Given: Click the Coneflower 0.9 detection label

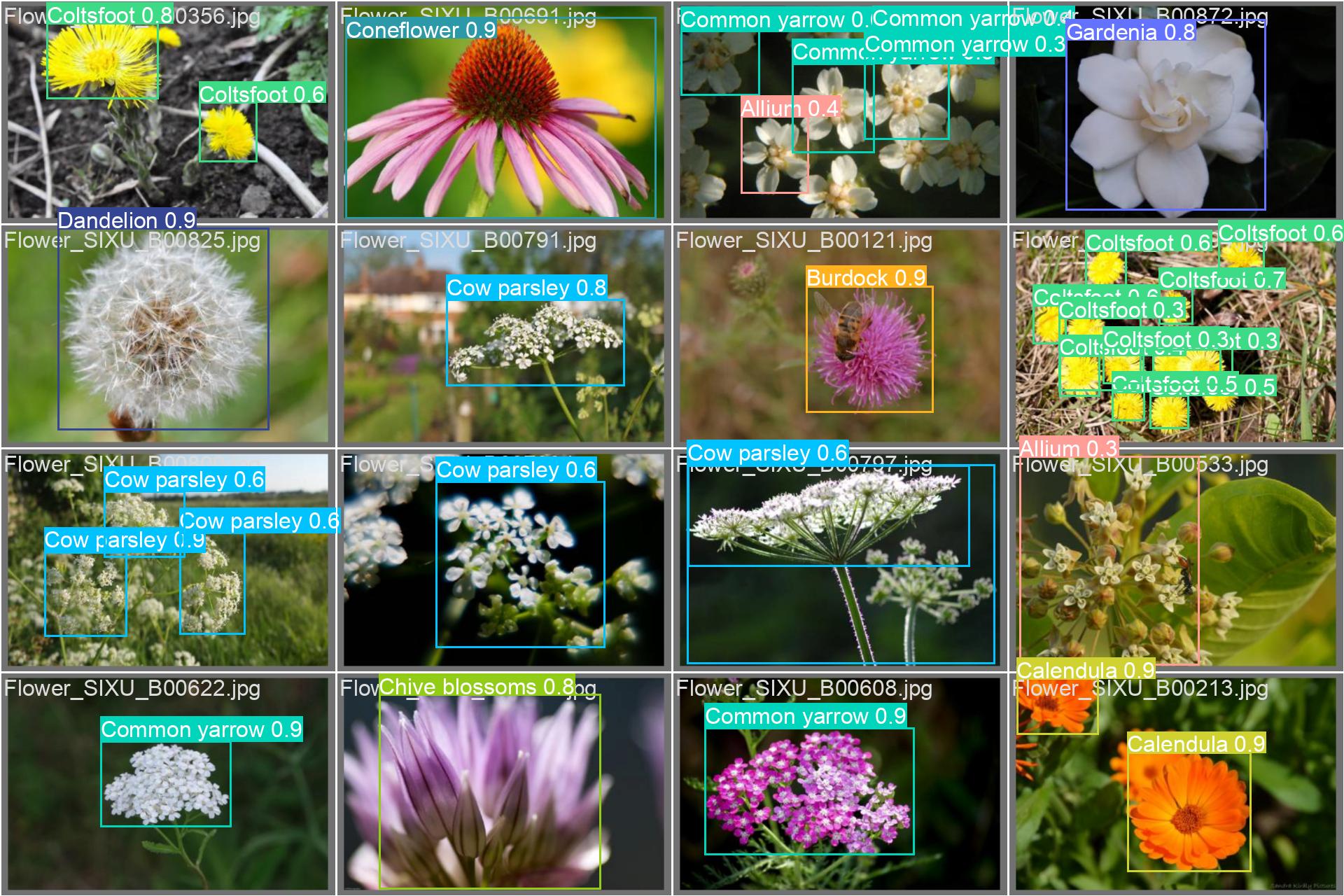Looking at the screenshot, I should 421,30.
